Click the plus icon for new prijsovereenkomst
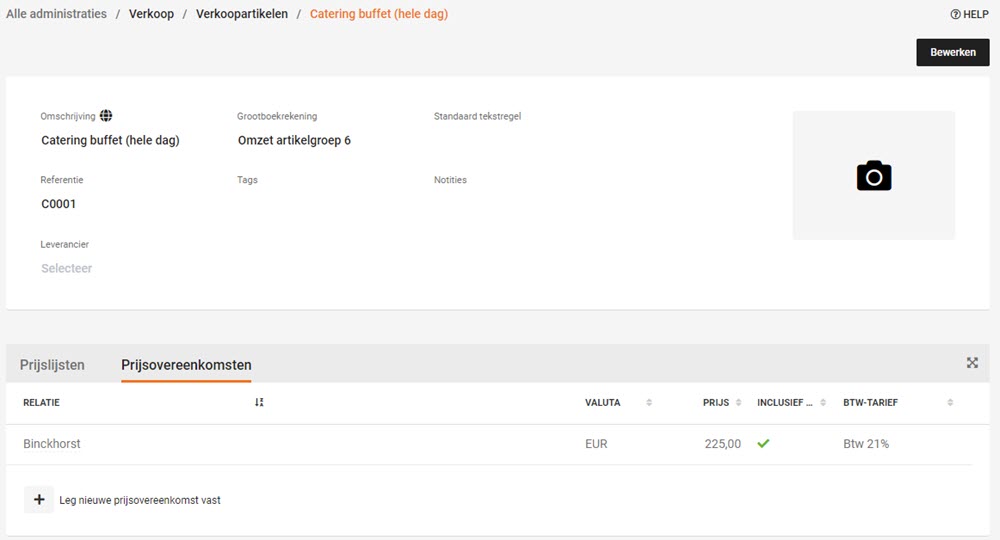The height and width of the screenshot is (540, 1000). point(39,500)
